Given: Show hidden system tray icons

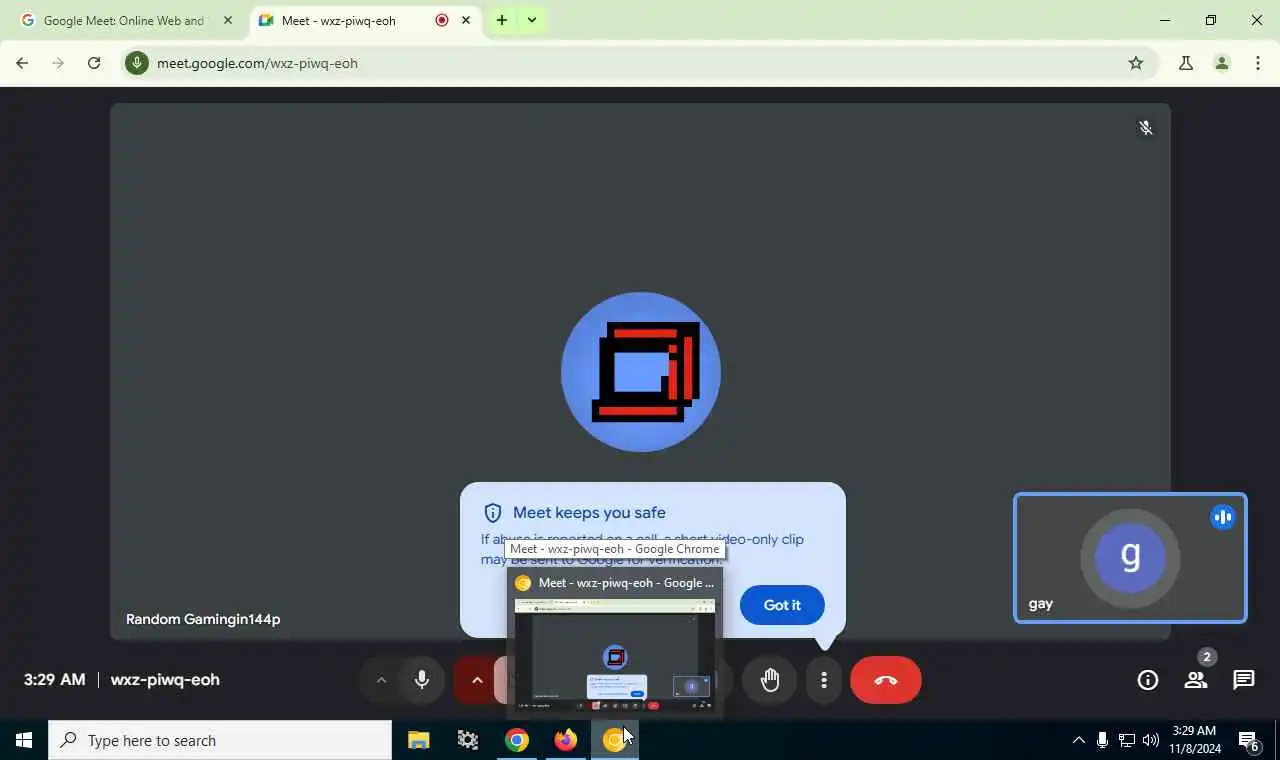Looking at the screenshot, I should tap(1078, 740).
